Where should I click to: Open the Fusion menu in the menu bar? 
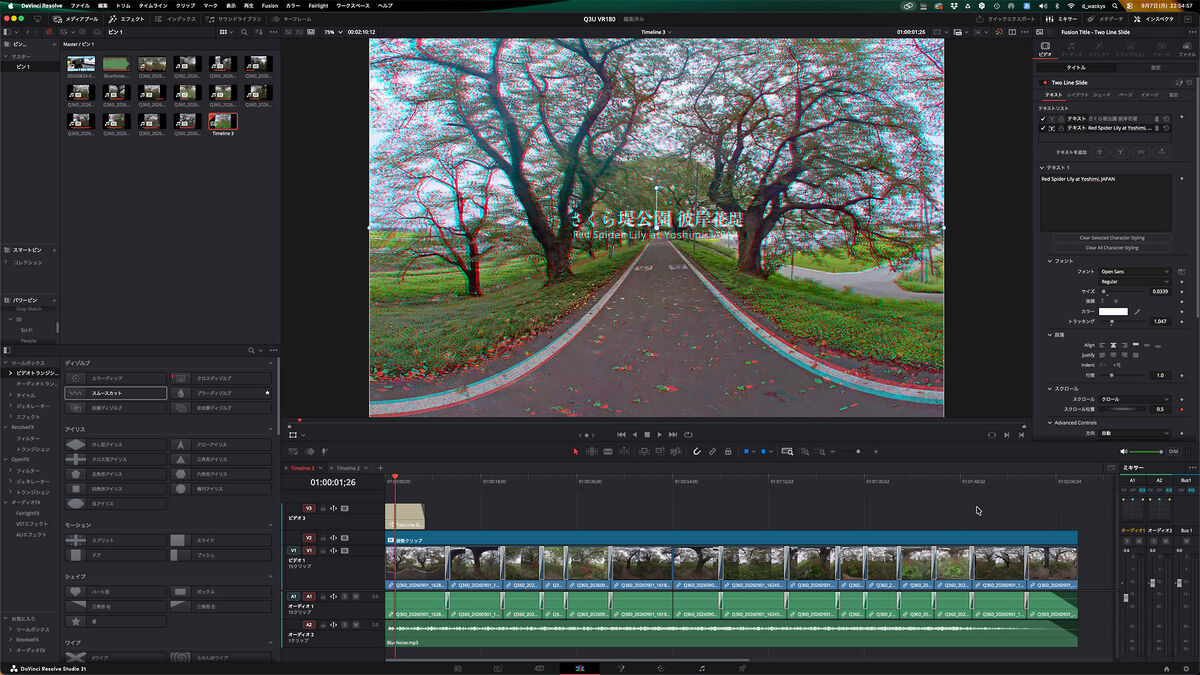270,6
